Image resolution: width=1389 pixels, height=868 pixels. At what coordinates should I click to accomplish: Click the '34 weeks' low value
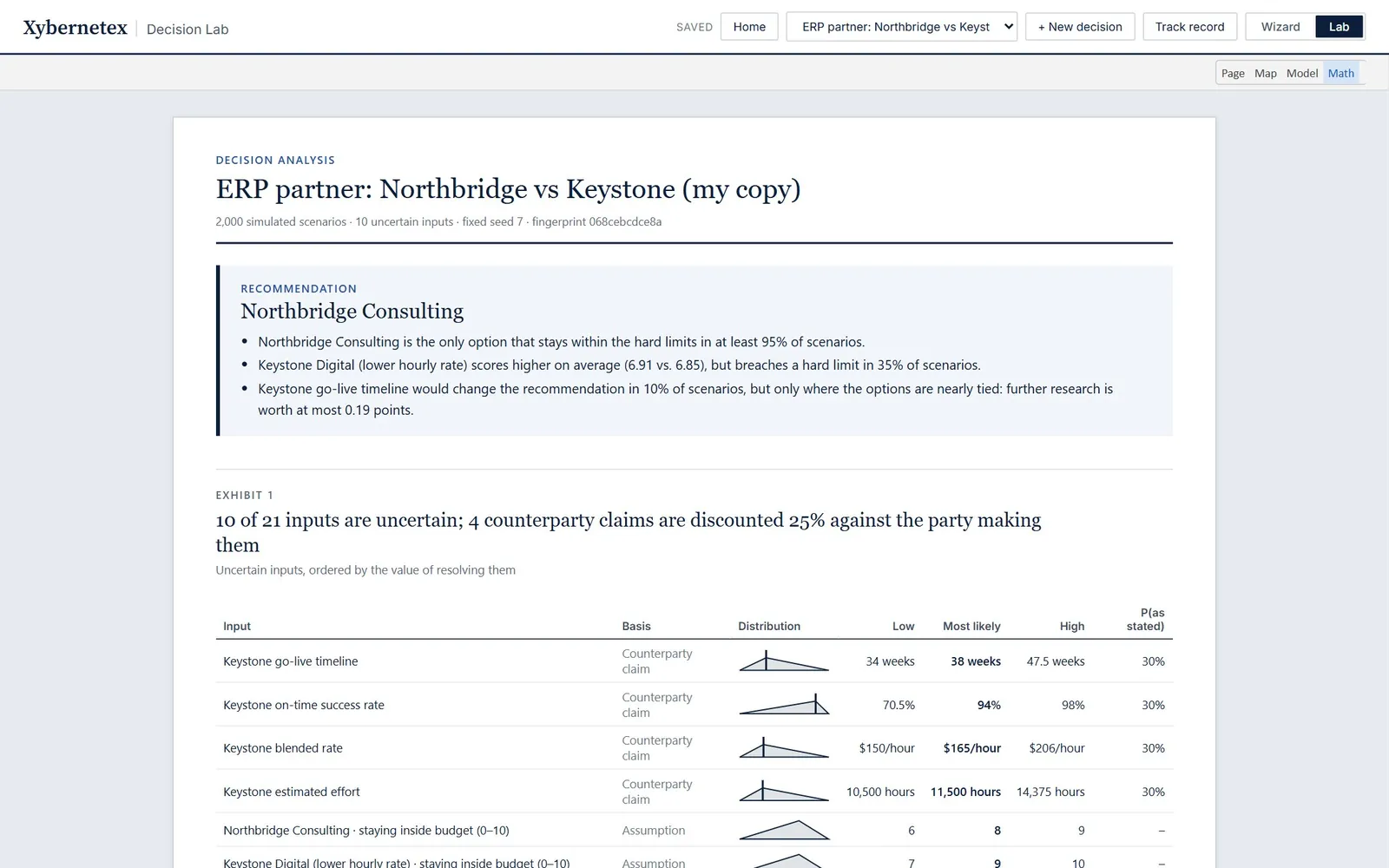click(890, 661)
